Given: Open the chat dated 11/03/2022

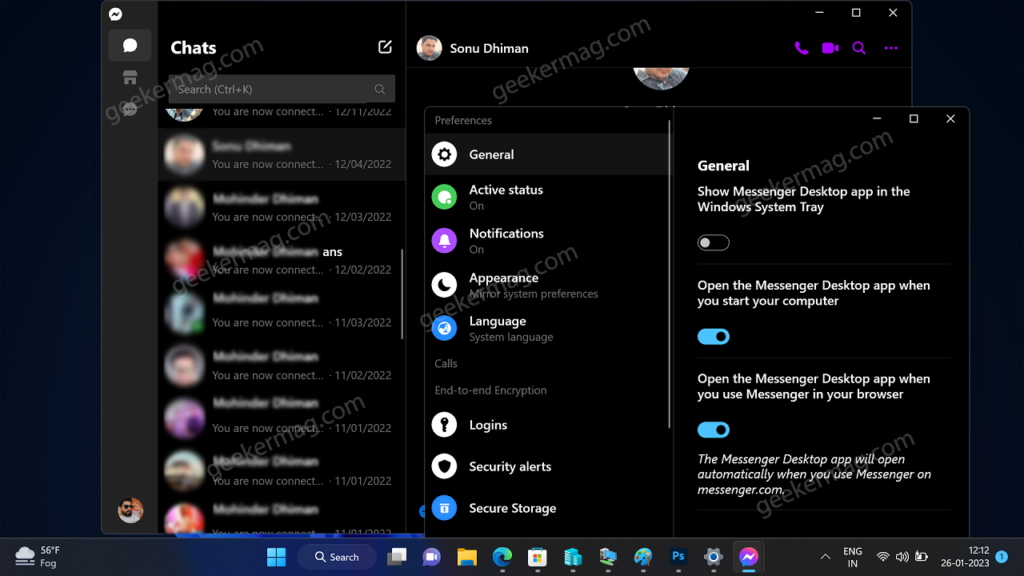Looking at the screenshot, I should coord(281,313).
